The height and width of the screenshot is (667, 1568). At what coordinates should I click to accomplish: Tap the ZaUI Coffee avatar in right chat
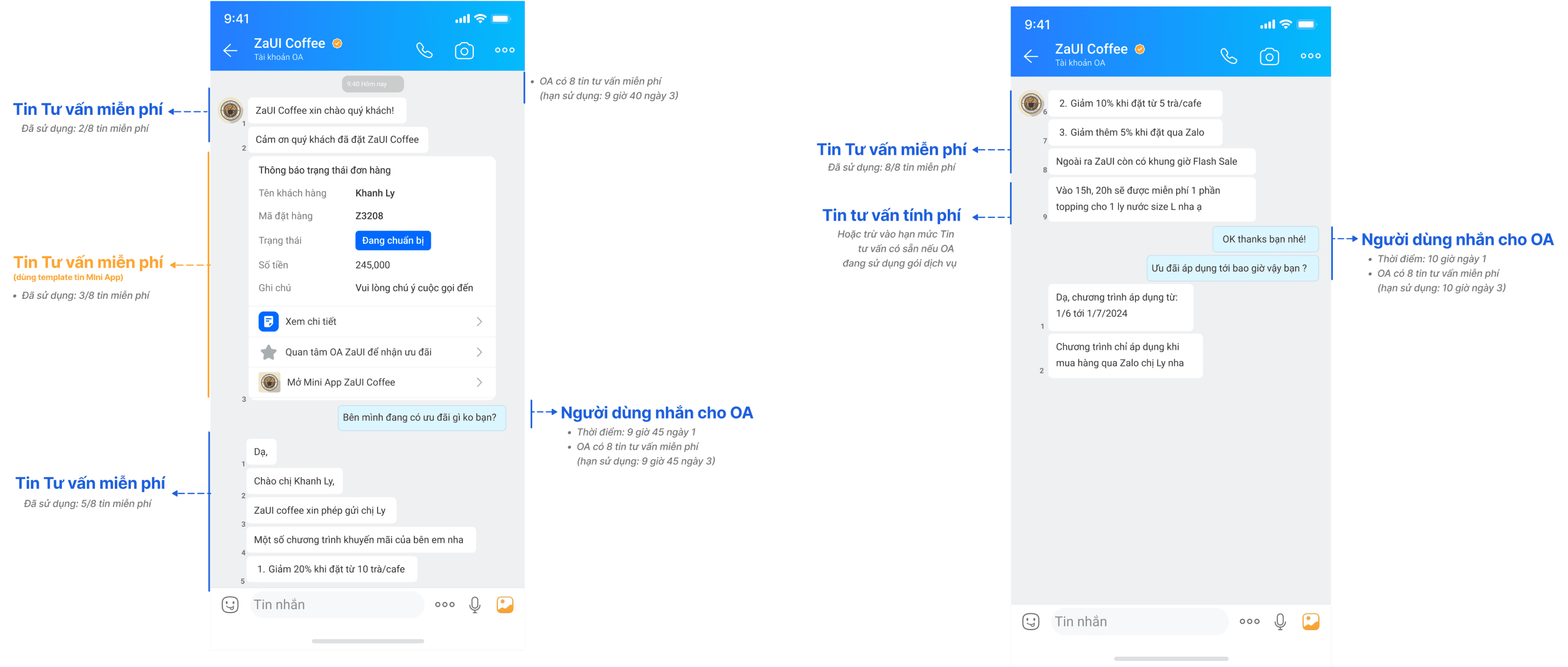[x=1031, y=103]
